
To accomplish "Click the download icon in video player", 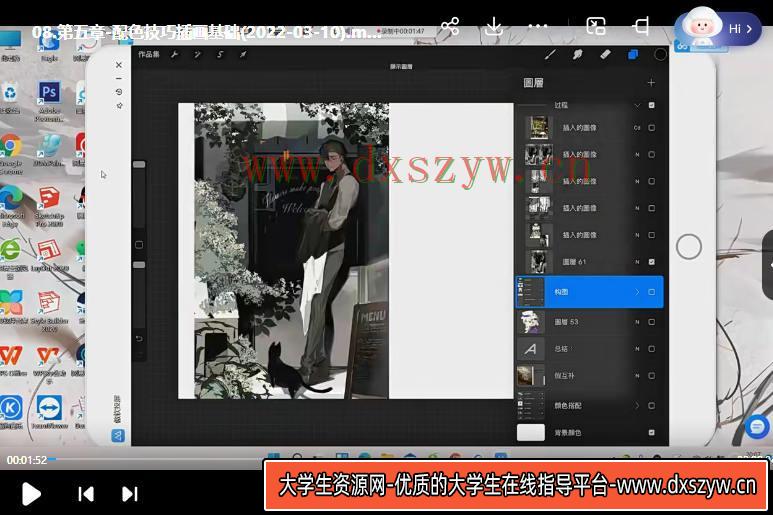I will coord(493,26).
